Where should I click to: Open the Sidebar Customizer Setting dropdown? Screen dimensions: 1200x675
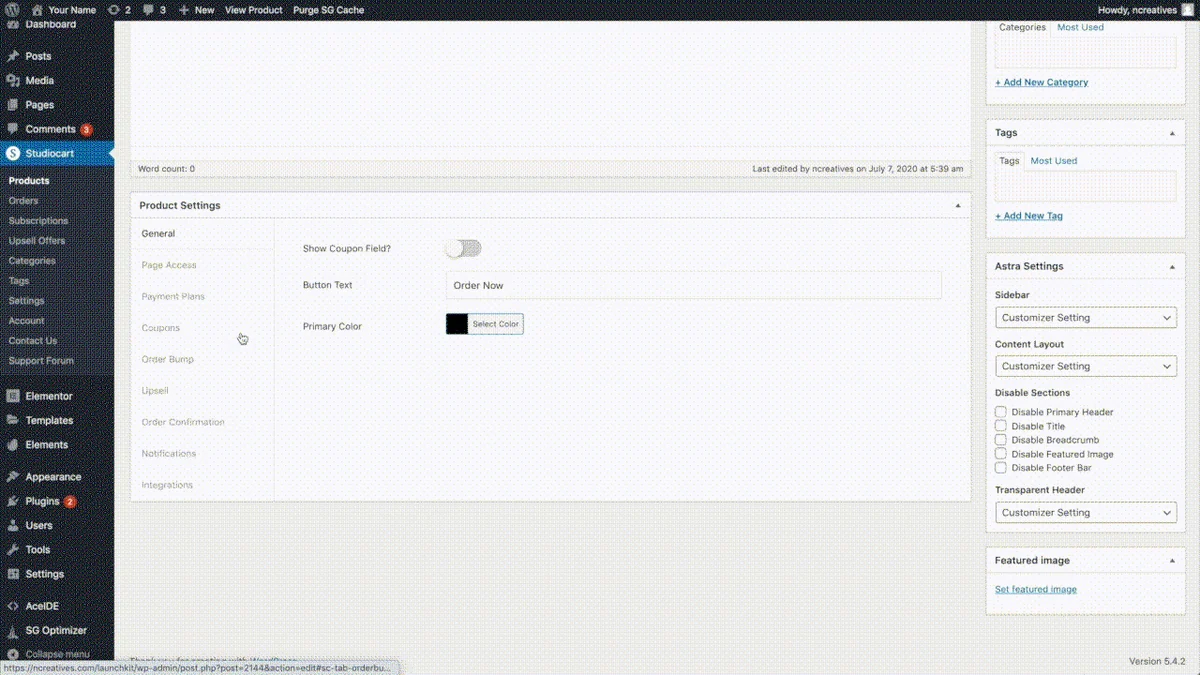click(1086, 318)
